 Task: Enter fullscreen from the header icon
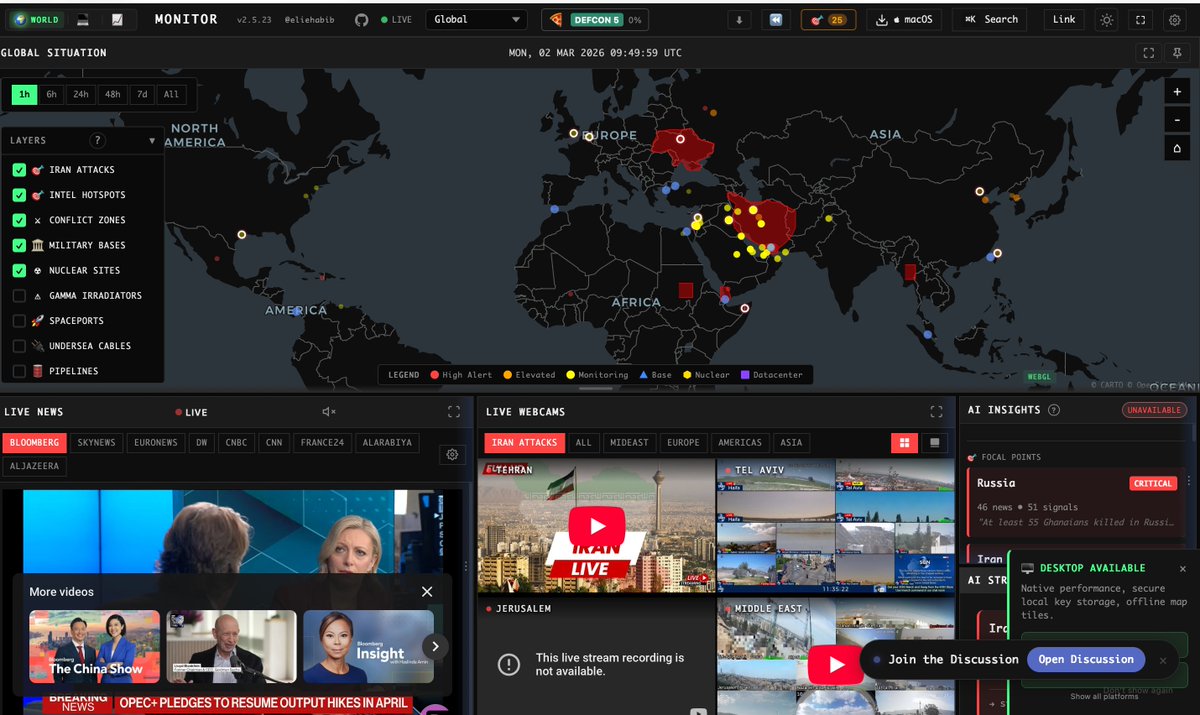click(1140, 19)
